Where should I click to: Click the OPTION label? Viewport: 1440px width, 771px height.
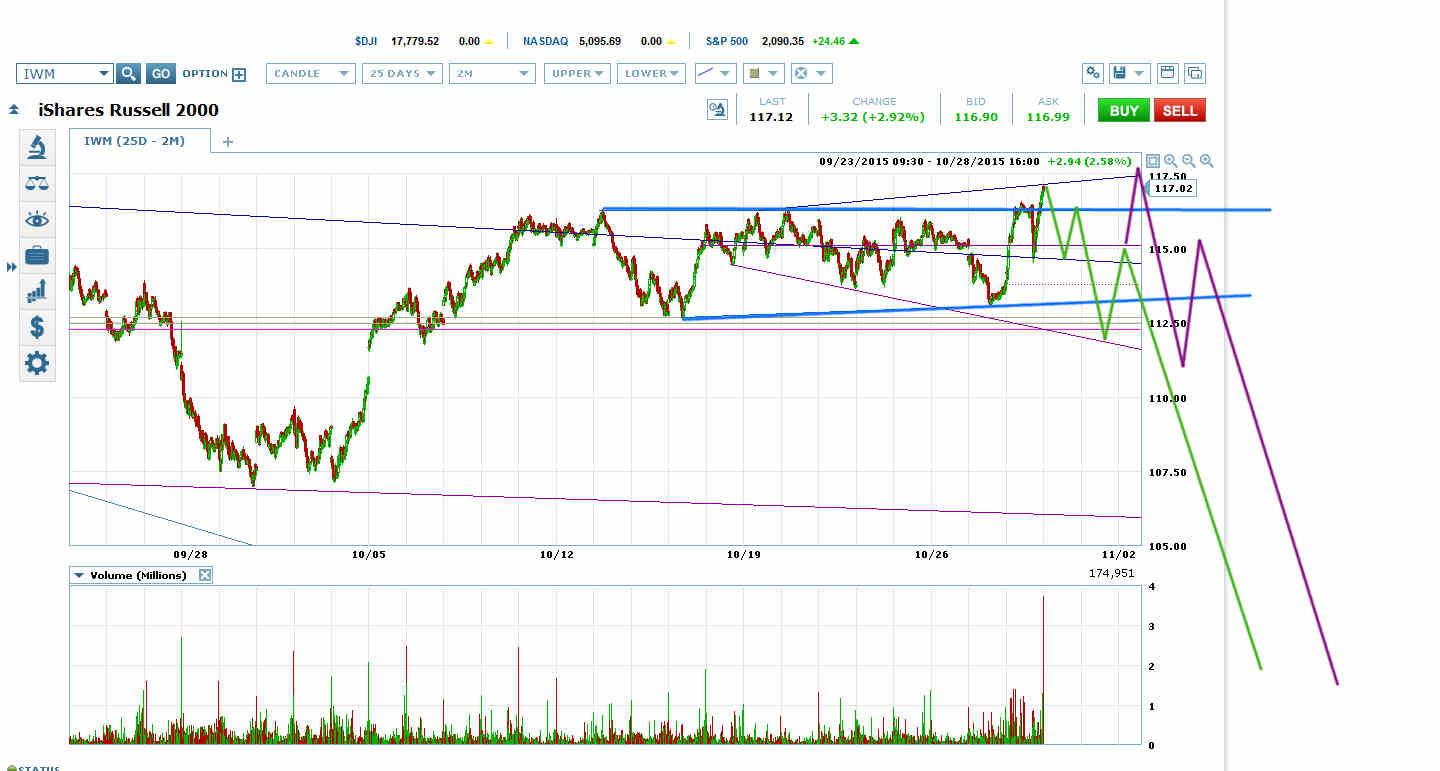click(x=205, y=74)
